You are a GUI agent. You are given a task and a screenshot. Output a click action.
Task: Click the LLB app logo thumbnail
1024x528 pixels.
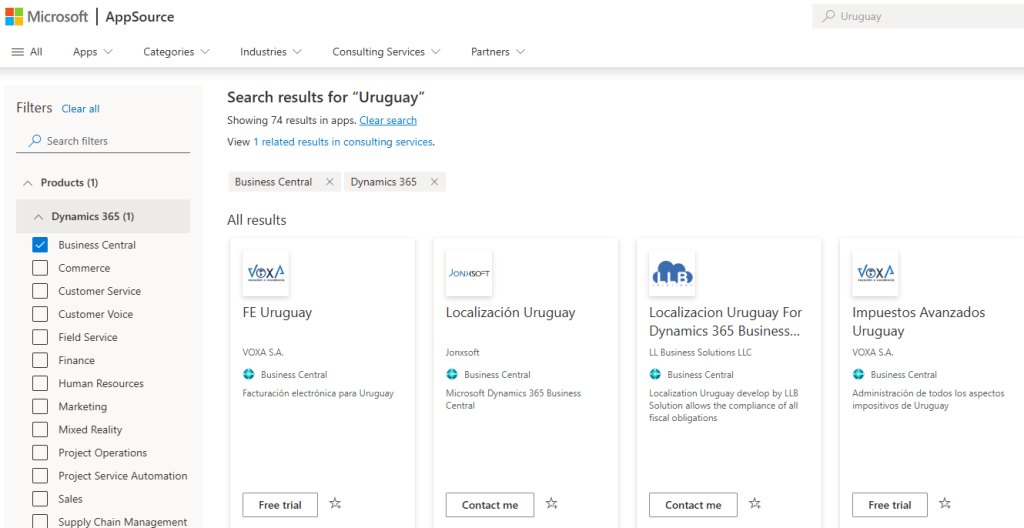[672, 273]
